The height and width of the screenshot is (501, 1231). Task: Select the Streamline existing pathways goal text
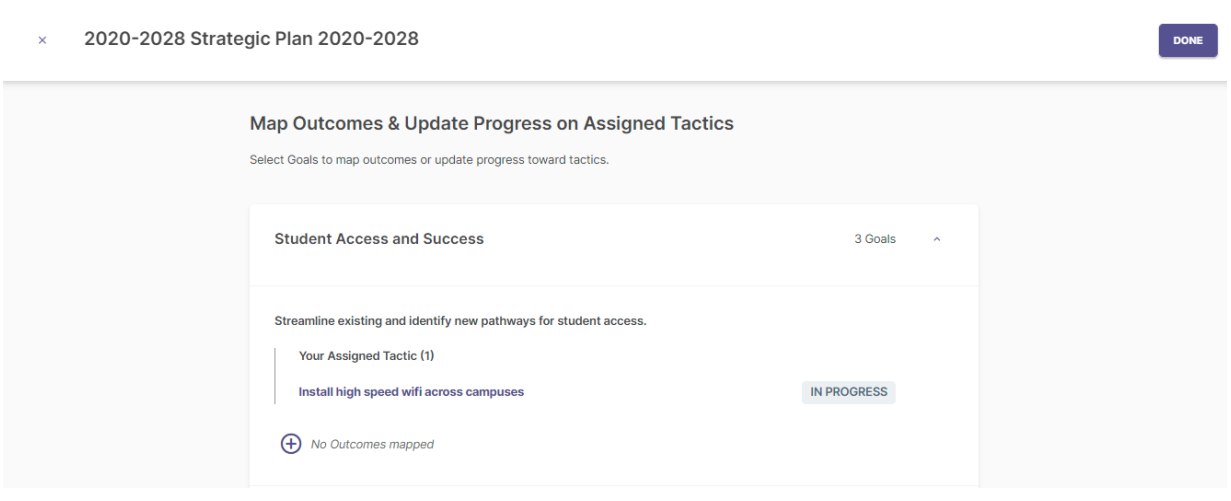click(461, 321)
